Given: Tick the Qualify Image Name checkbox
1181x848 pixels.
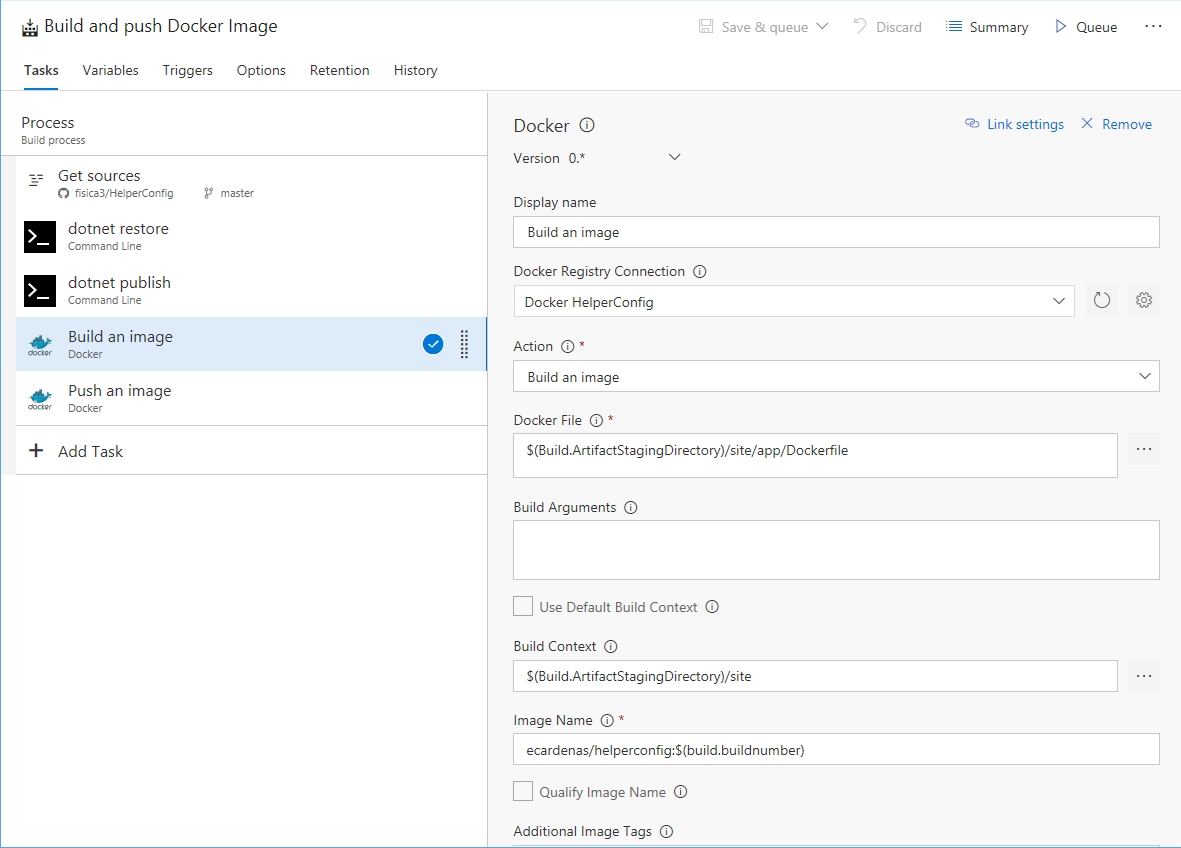Looking at the screenshot, I should click(x=523, y=791).
